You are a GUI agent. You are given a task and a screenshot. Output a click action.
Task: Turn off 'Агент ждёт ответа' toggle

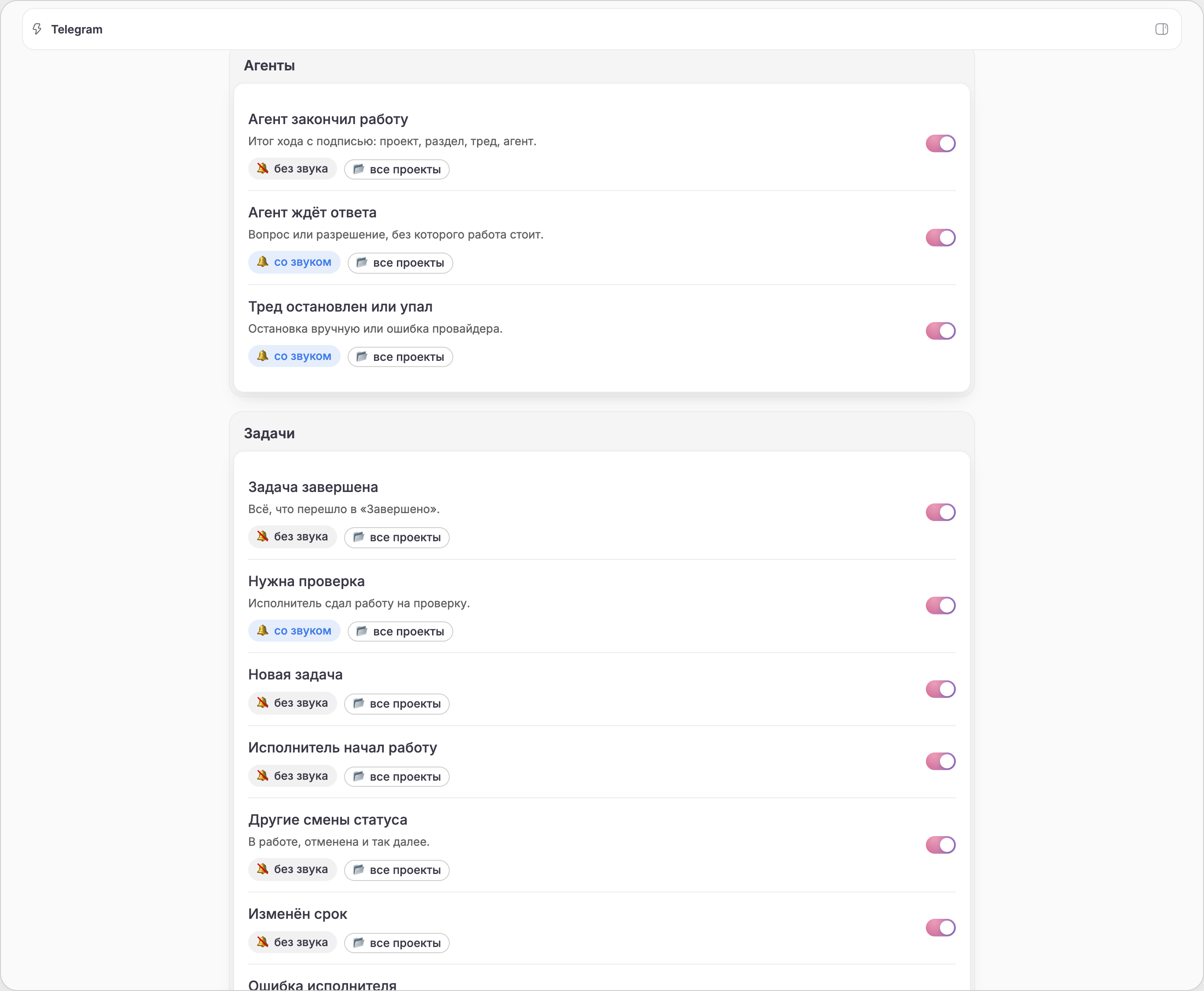point(940,238)
